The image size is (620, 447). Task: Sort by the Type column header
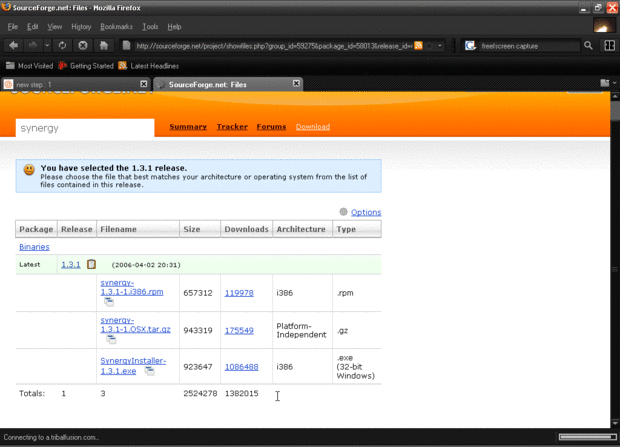pos(357,229)
